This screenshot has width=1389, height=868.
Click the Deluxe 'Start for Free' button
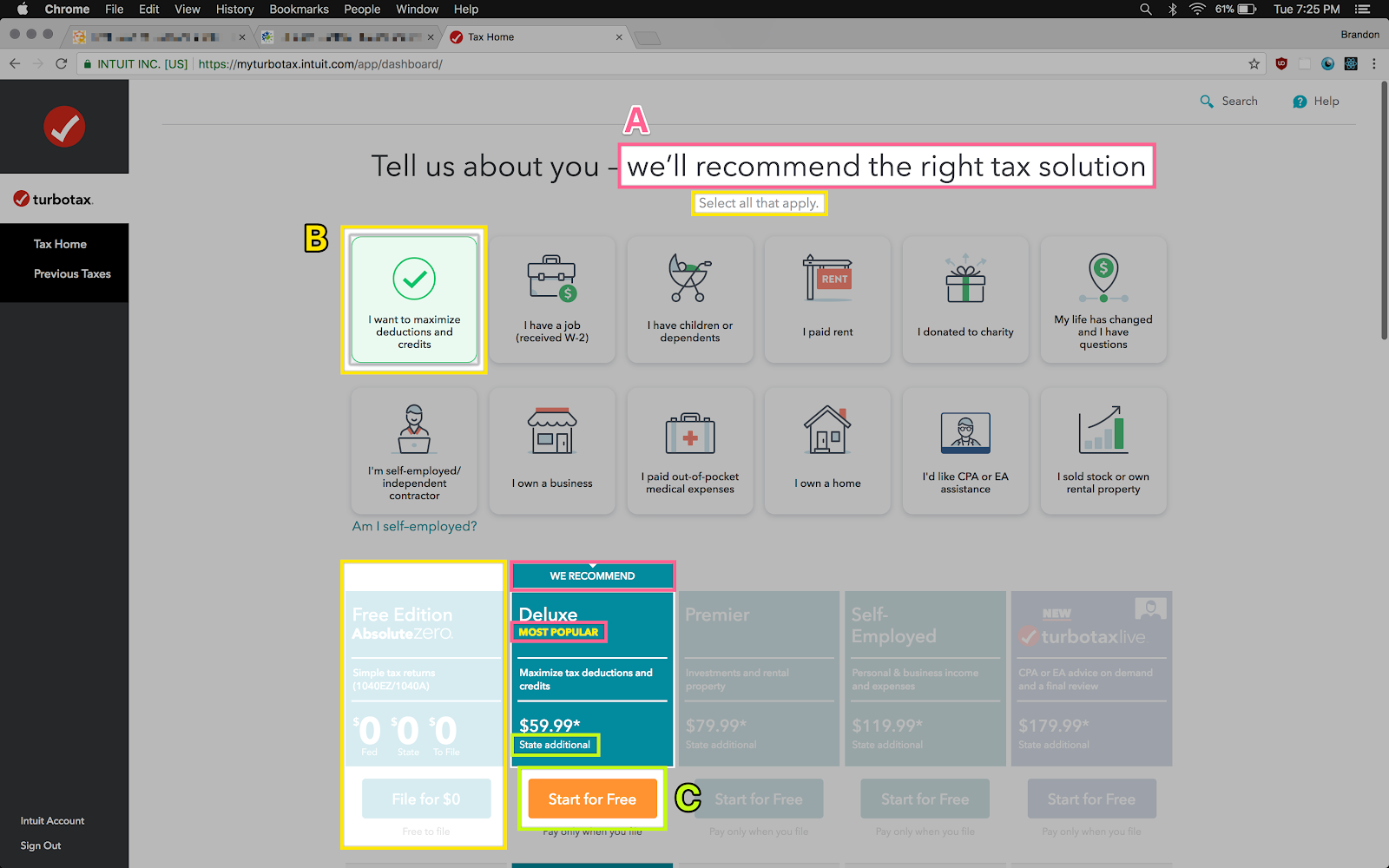pyautogui.click(x=592, y=799)
